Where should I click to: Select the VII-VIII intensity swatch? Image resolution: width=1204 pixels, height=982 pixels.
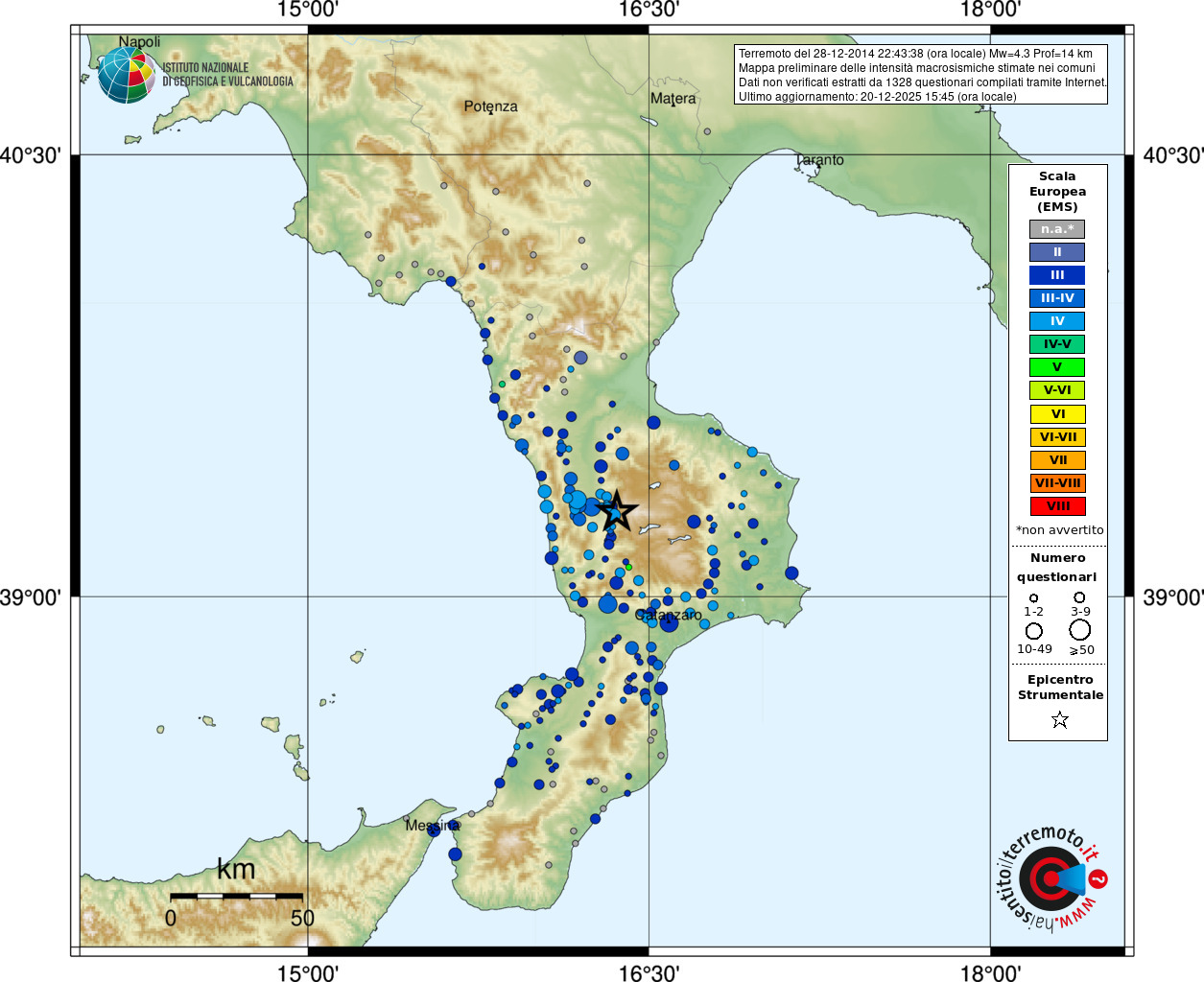coord(1057,483)
